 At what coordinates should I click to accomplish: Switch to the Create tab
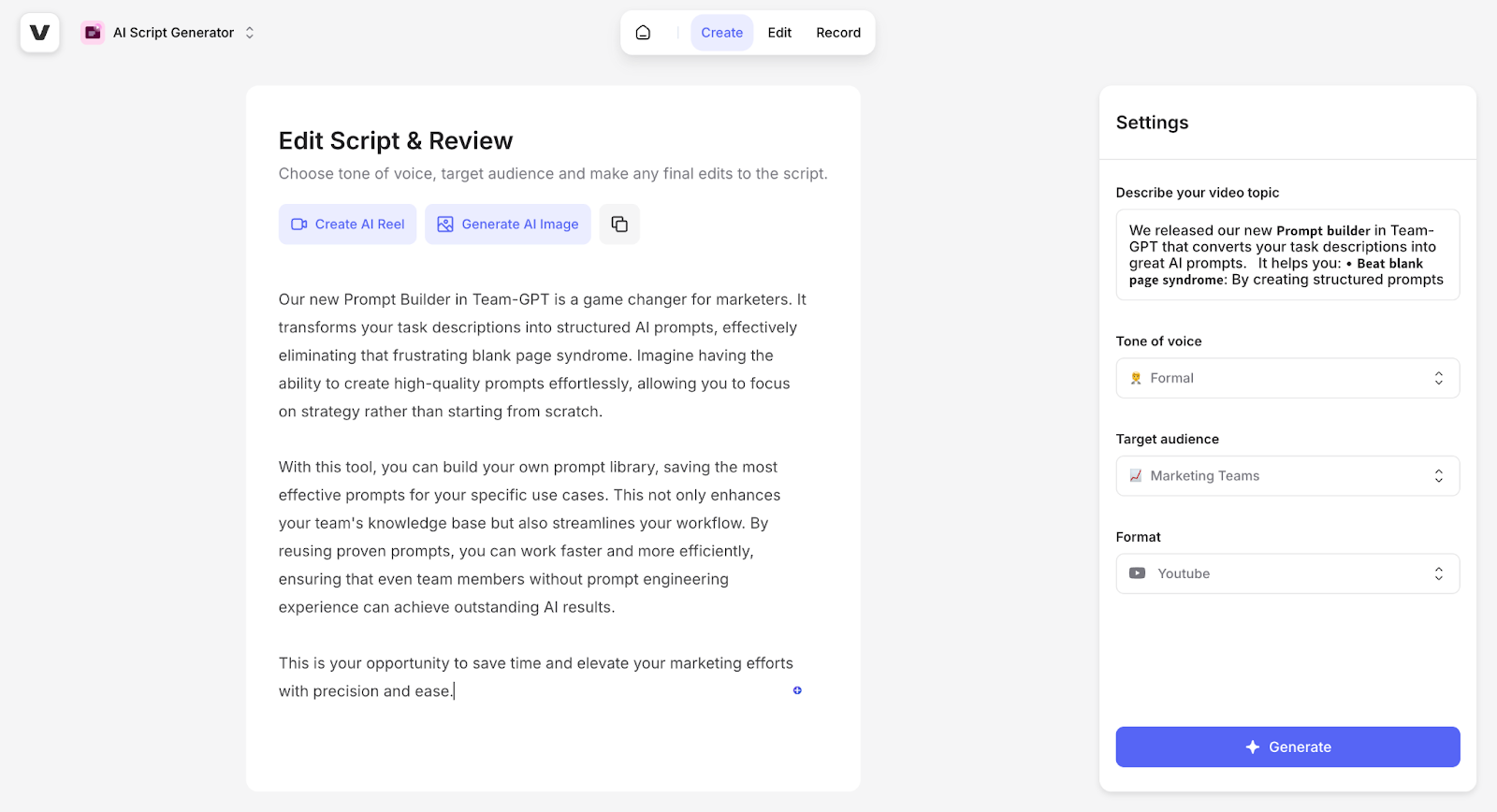click(722, 33)
